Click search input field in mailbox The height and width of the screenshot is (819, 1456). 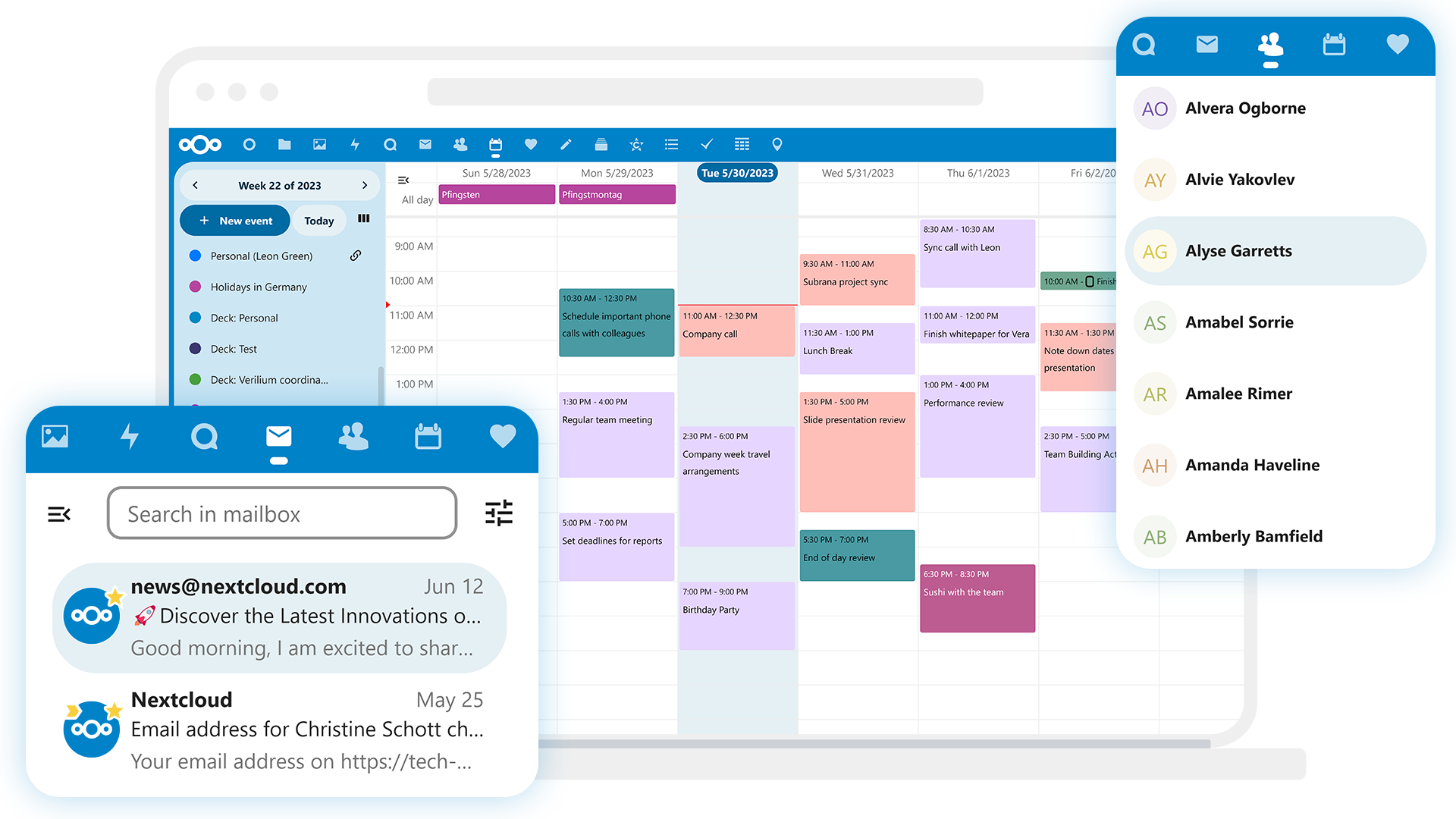[283, 513]
